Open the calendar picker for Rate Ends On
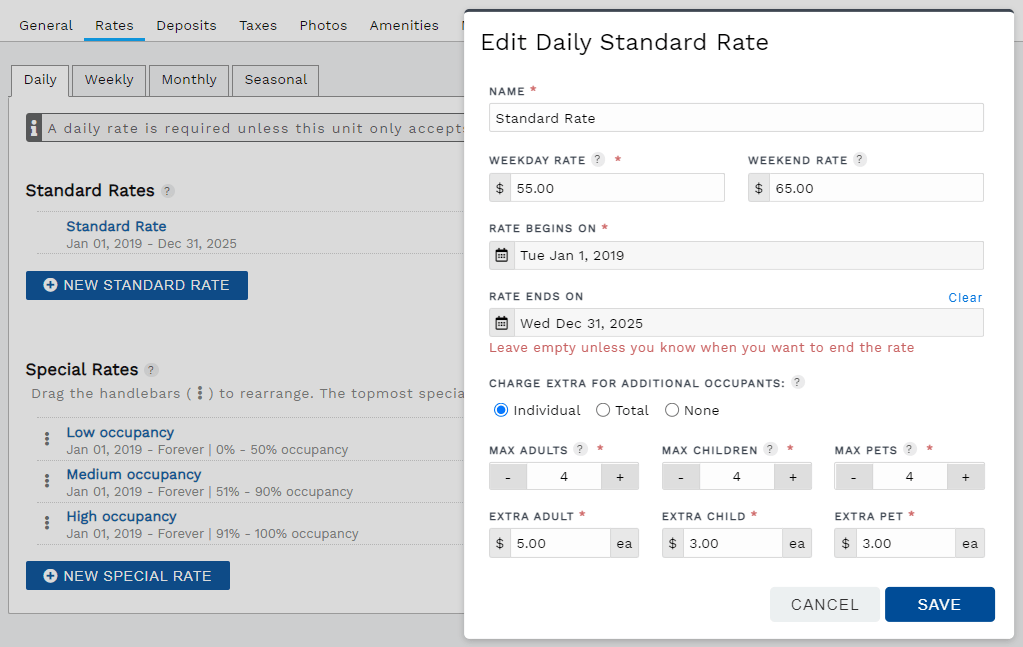The width and height of the screenshot is (1023, 647). click(501, 322)
